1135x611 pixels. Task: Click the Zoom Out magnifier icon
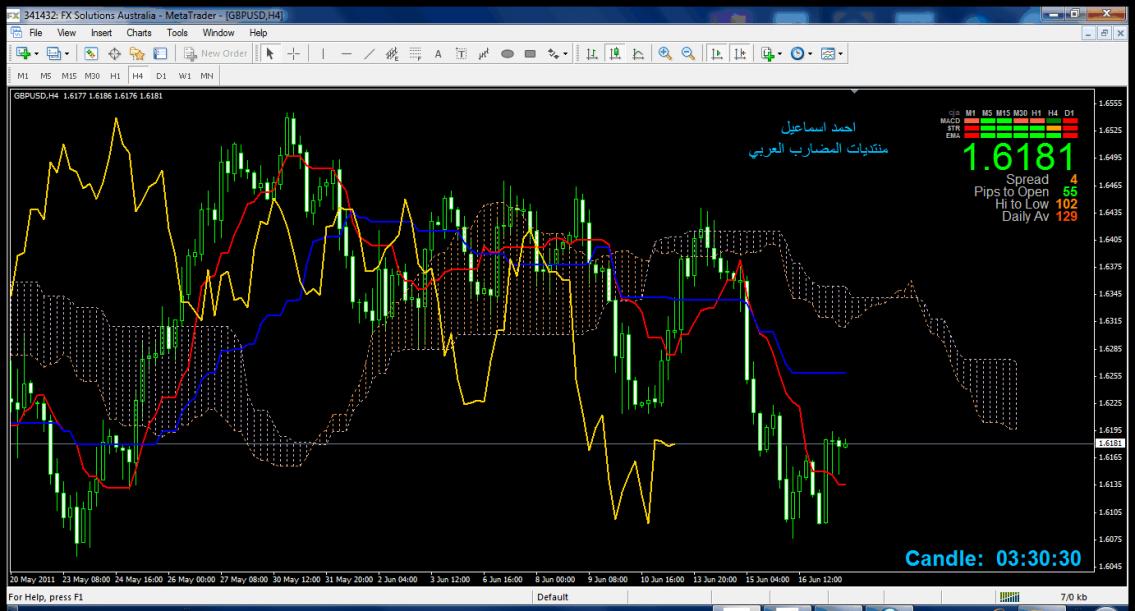click(x=687, y=53)
